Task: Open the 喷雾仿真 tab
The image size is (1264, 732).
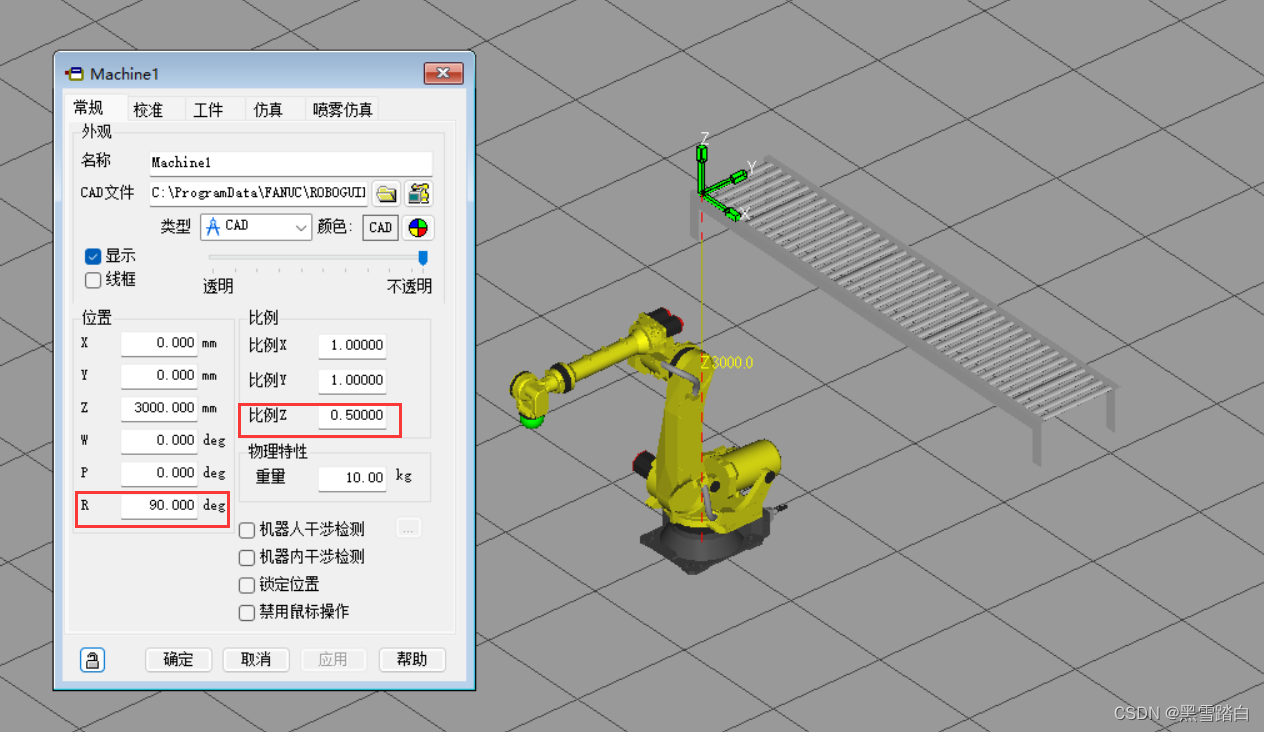Action: [x=342, y=109]
